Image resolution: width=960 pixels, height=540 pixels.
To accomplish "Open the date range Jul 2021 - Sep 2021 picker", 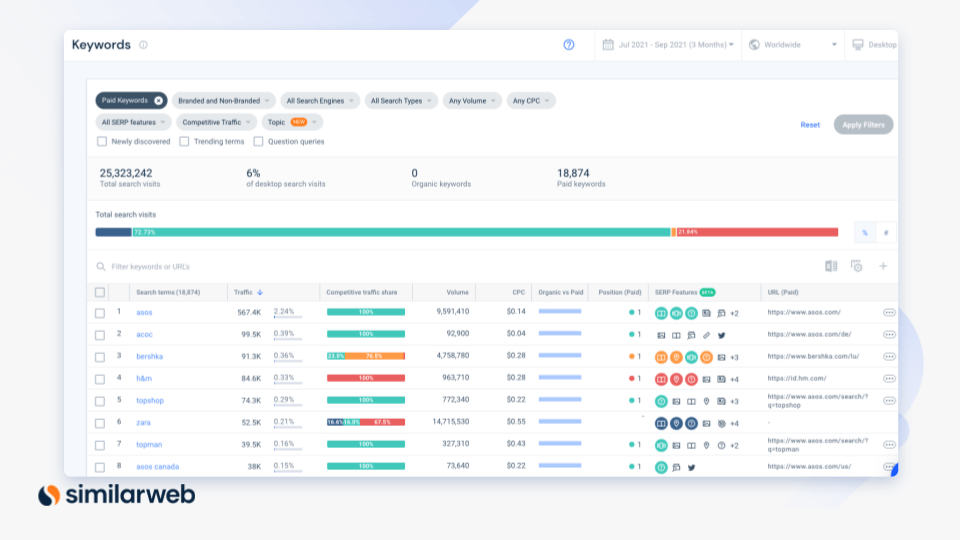I will pyautogui.click(x=669, y=45).
